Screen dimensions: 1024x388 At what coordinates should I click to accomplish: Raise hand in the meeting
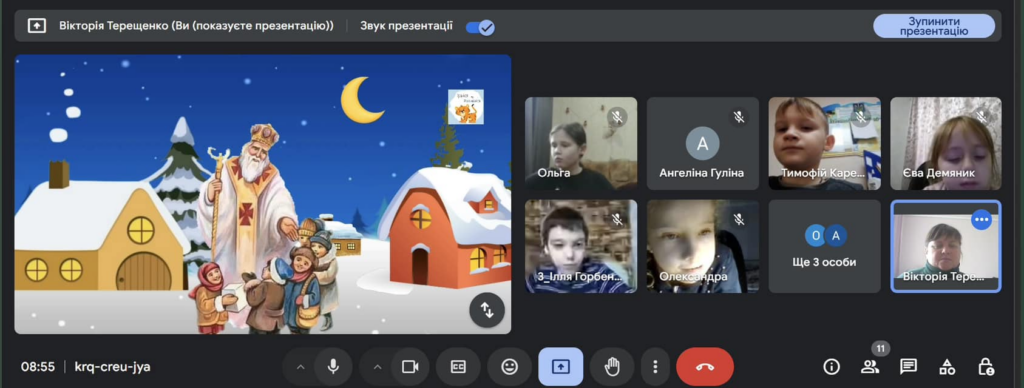(x=612, y=367)
